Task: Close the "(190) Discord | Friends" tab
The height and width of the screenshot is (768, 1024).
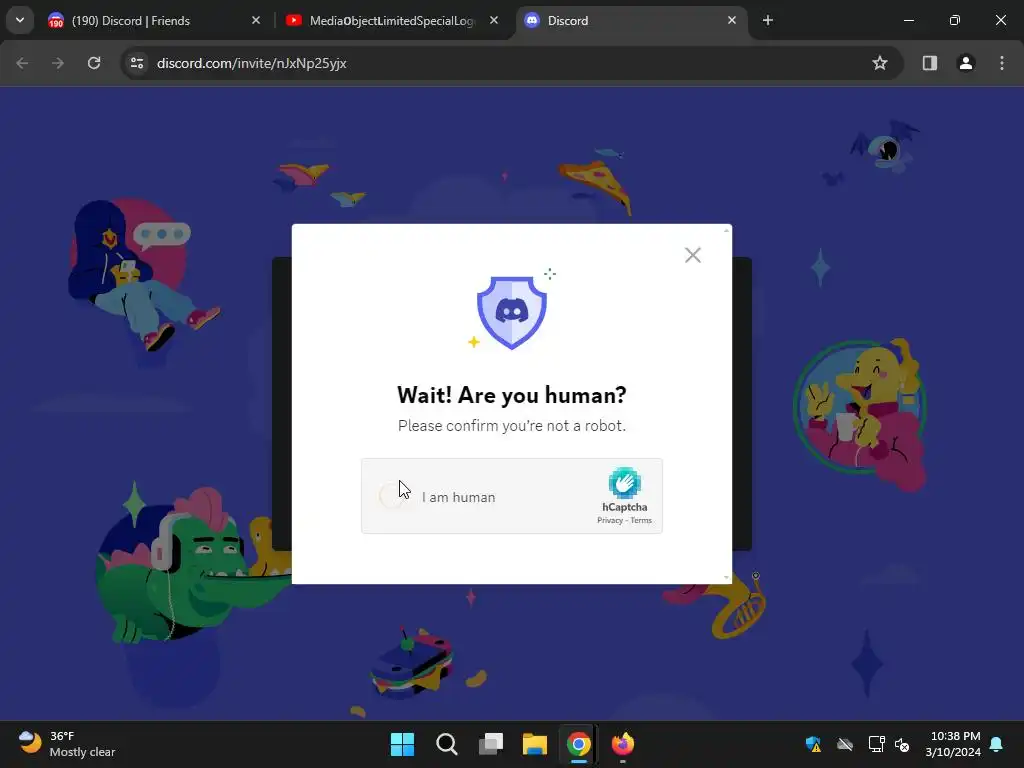Action: click(x=256, y=20)
